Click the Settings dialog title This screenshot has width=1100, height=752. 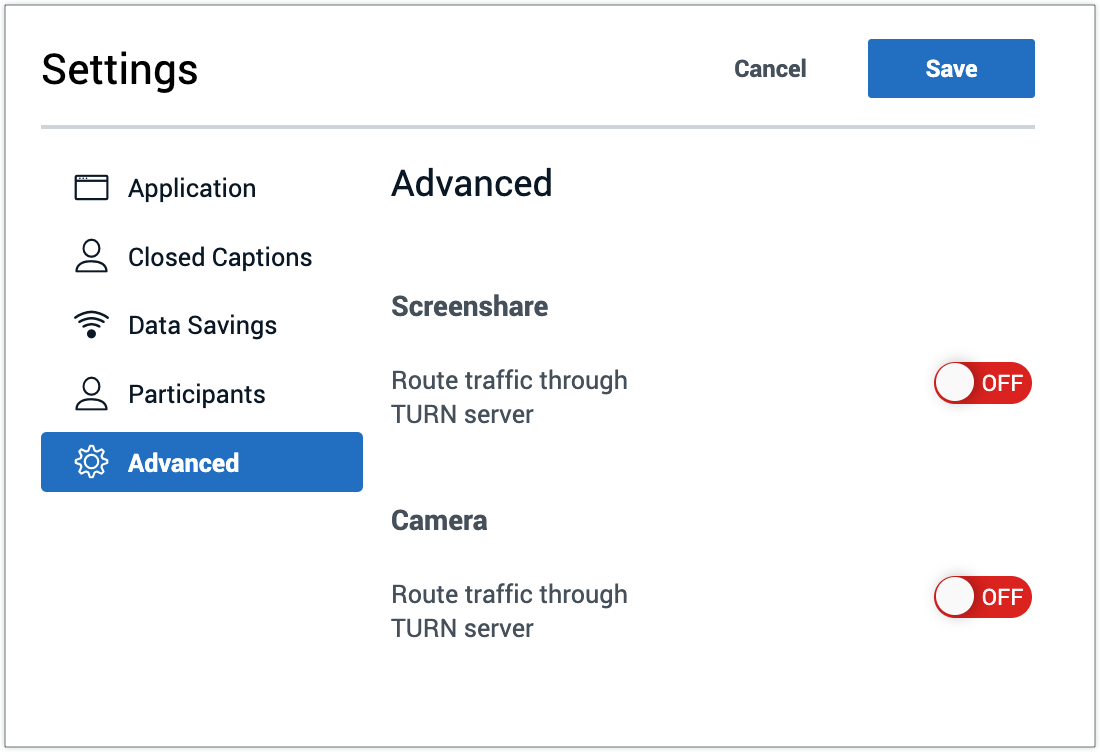[120, 70]
